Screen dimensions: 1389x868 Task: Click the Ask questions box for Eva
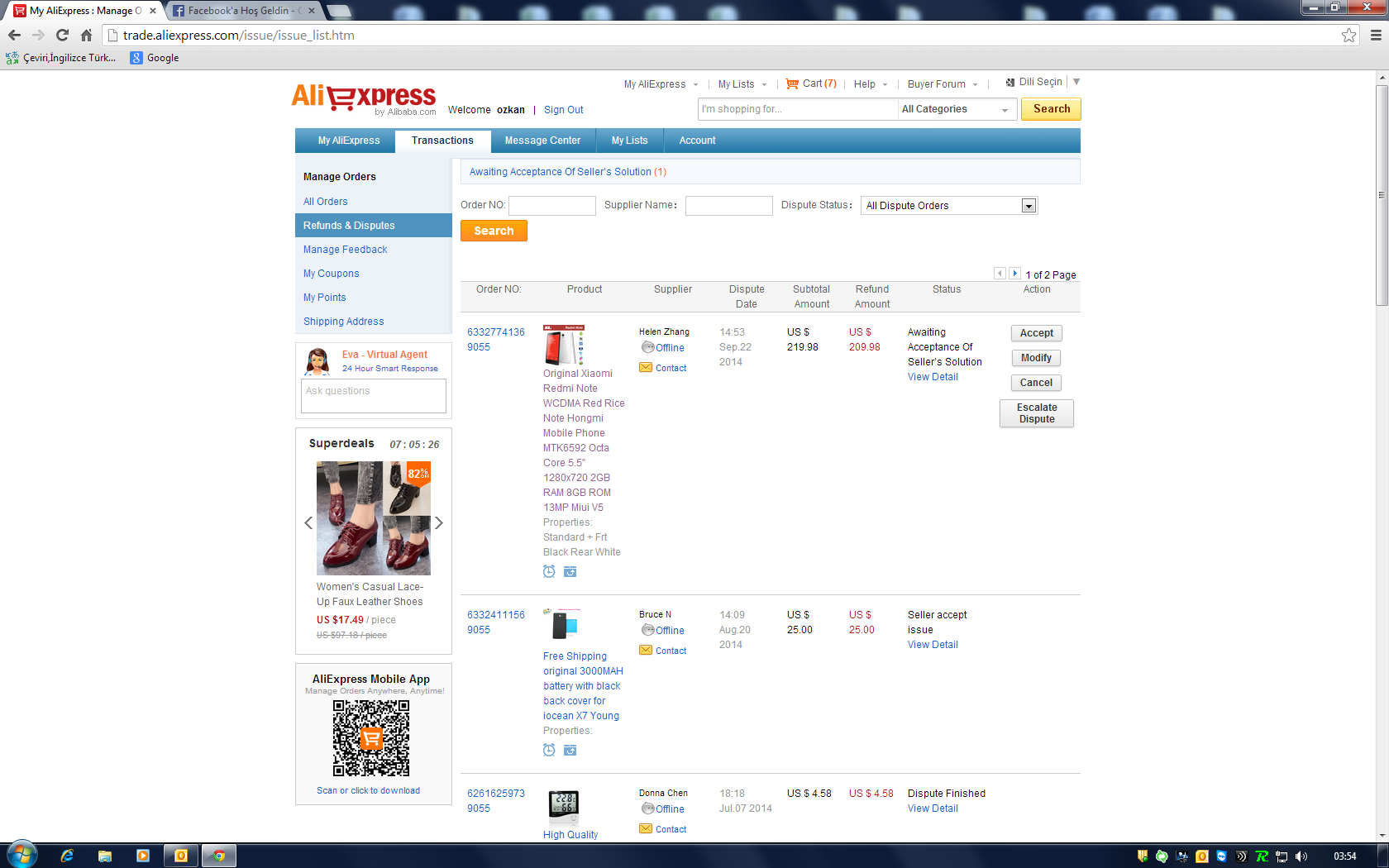(374, 396)
